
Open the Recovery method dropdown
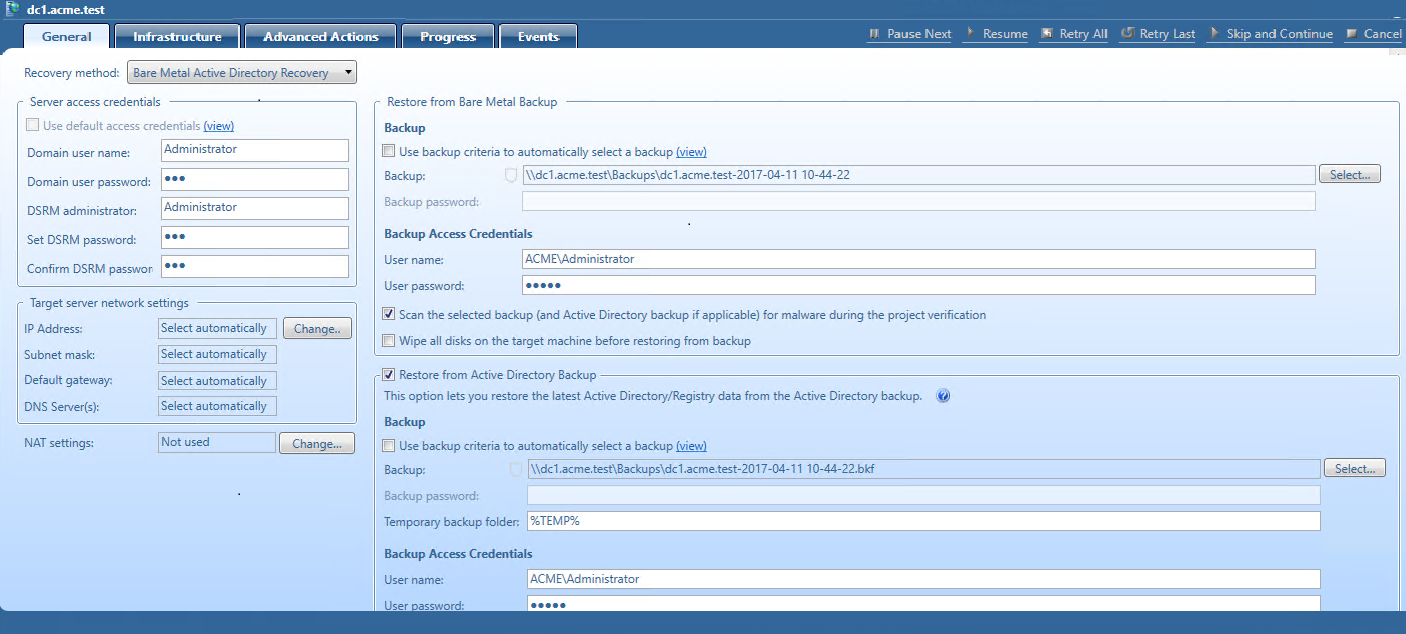tap(242, 73)
